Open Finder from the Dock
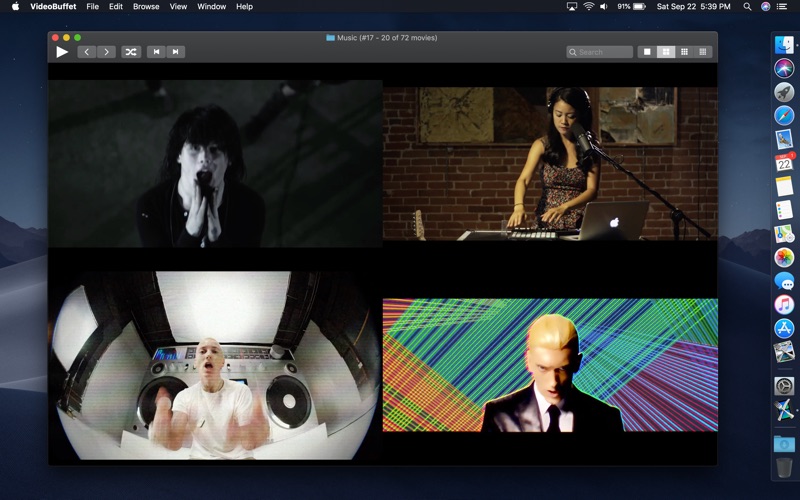This screenshot has height=500, width=800. (784, 44)
